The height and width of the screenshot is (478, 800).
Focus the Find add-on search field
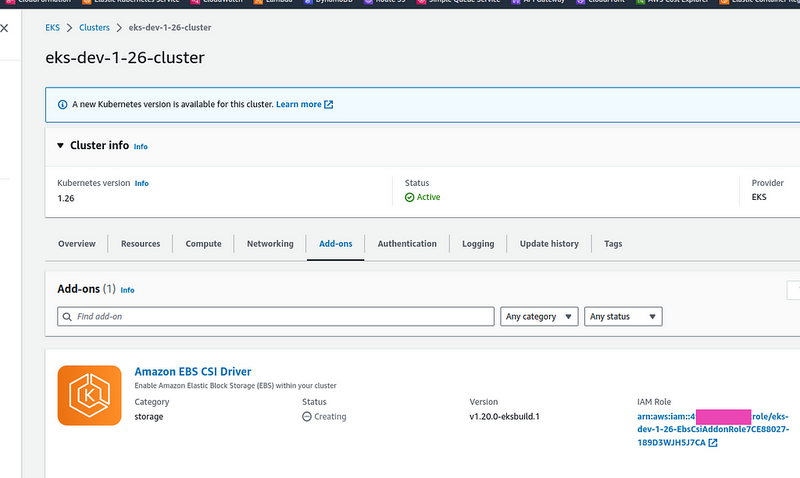280,316
